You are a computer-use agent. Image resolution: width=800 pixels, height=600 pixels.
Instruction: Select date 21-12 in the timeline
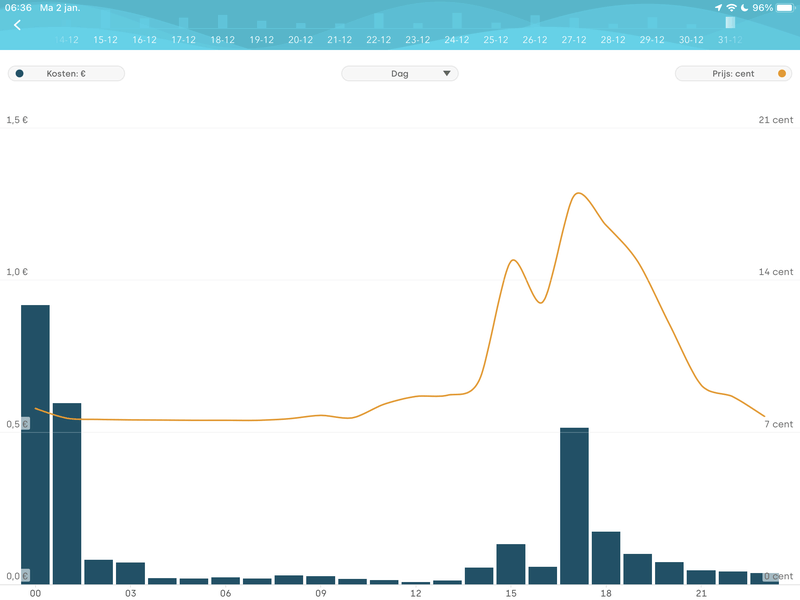[339, 40]
